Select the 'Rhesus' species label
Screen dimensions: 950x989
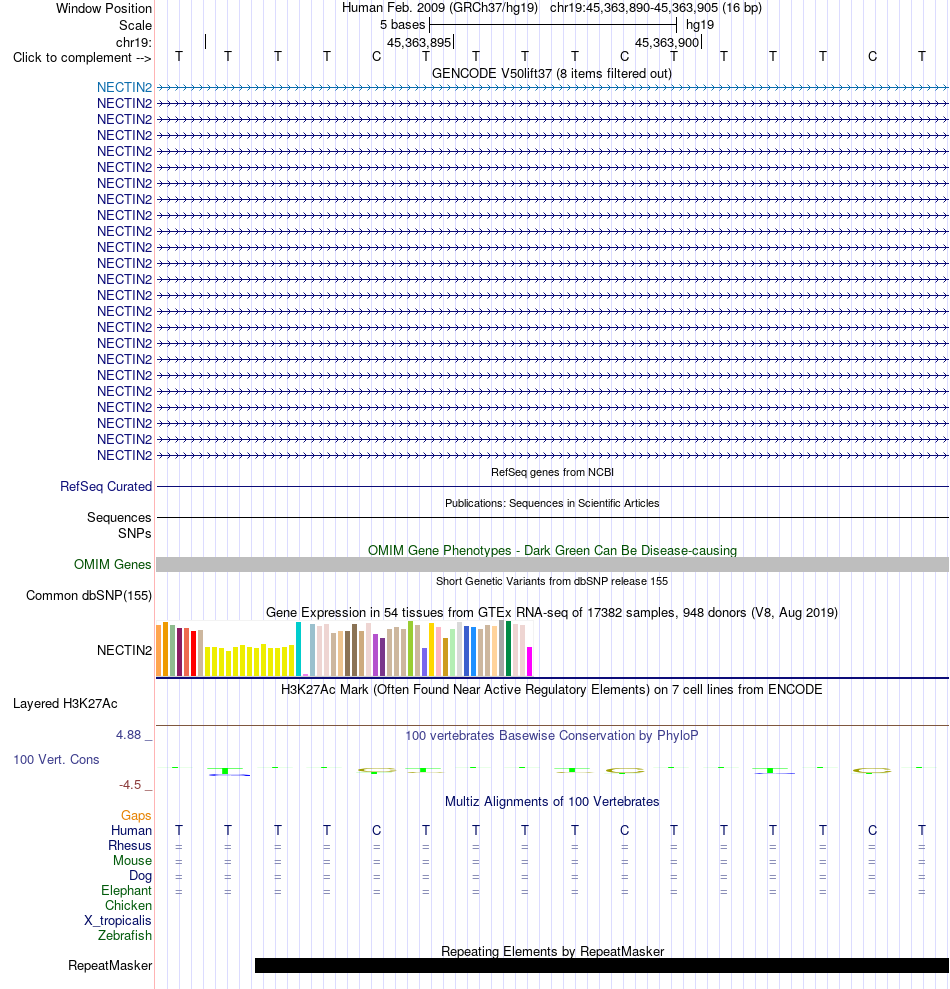point(129,845)
